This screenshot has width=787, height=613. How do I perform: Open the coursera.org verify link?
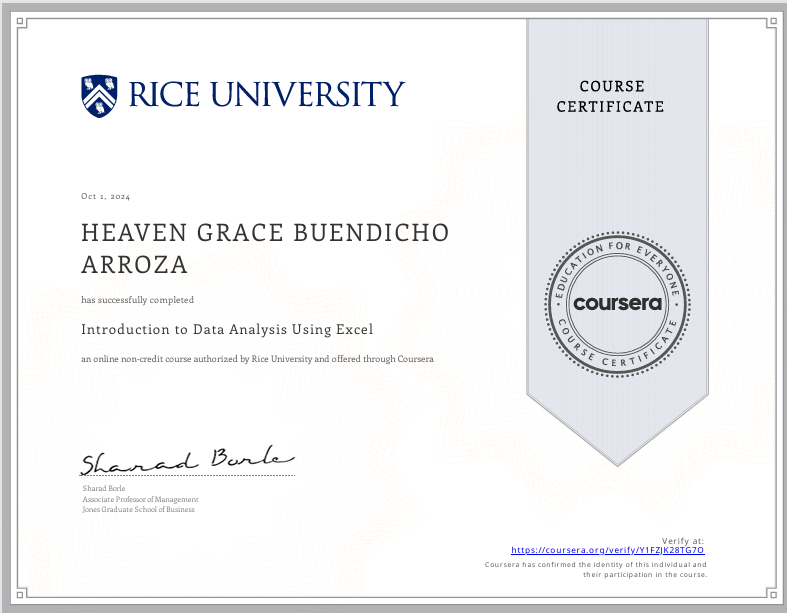(607, 550)
